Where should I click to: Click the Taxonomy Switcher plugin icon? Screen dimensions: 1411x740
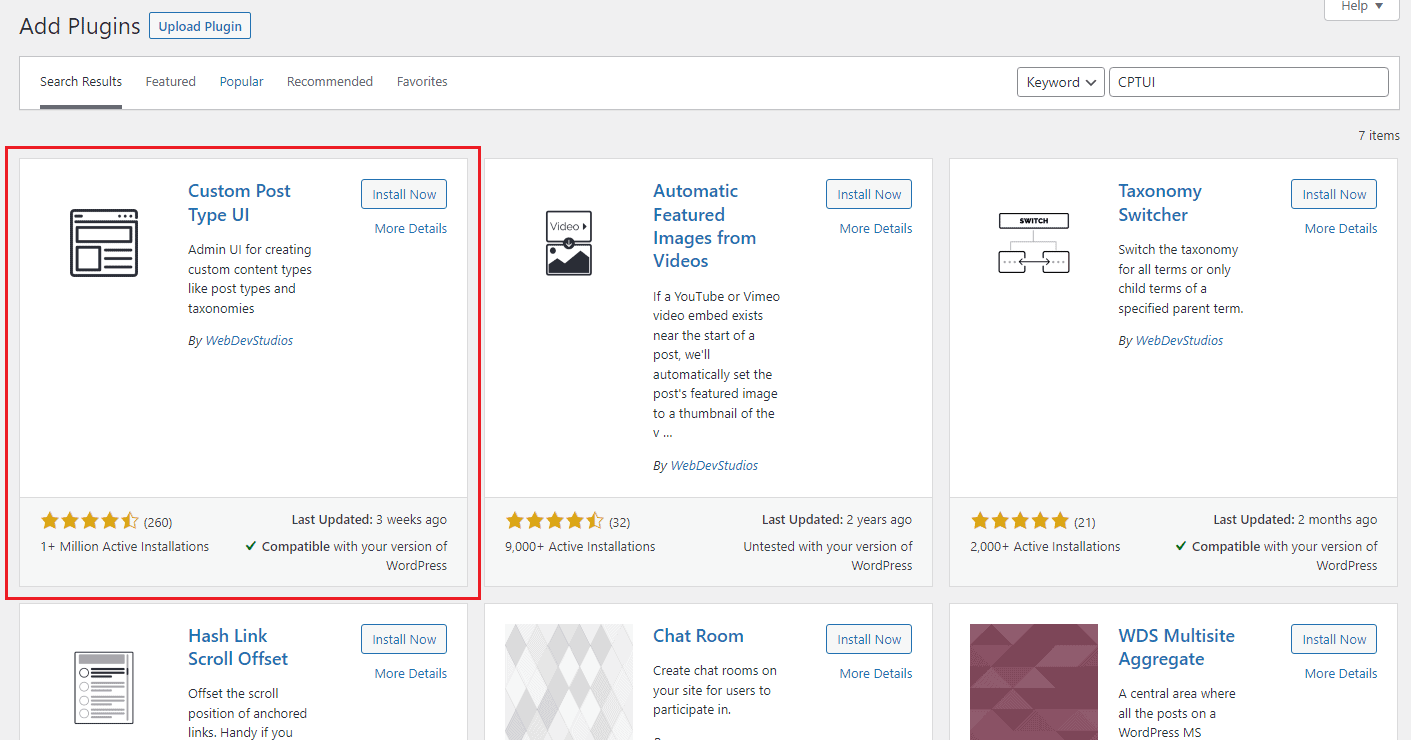[1034, 243]
